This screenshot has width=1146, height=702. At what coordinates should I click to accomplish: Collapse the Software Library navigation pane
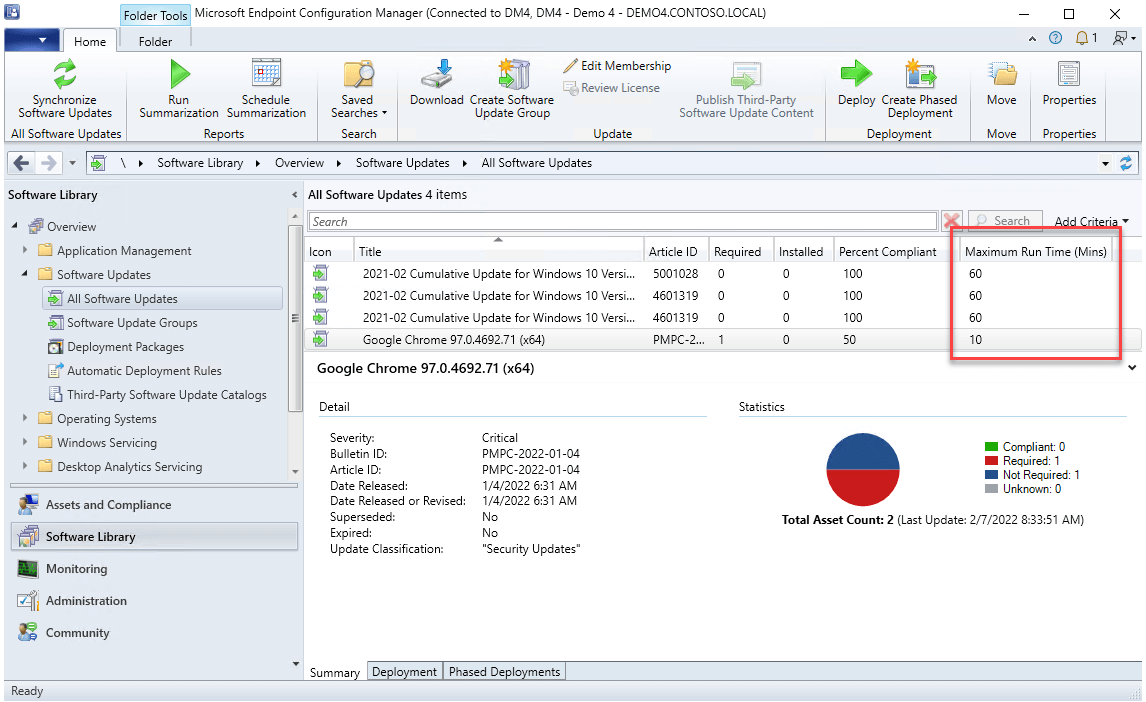click(x=295, y=195)
